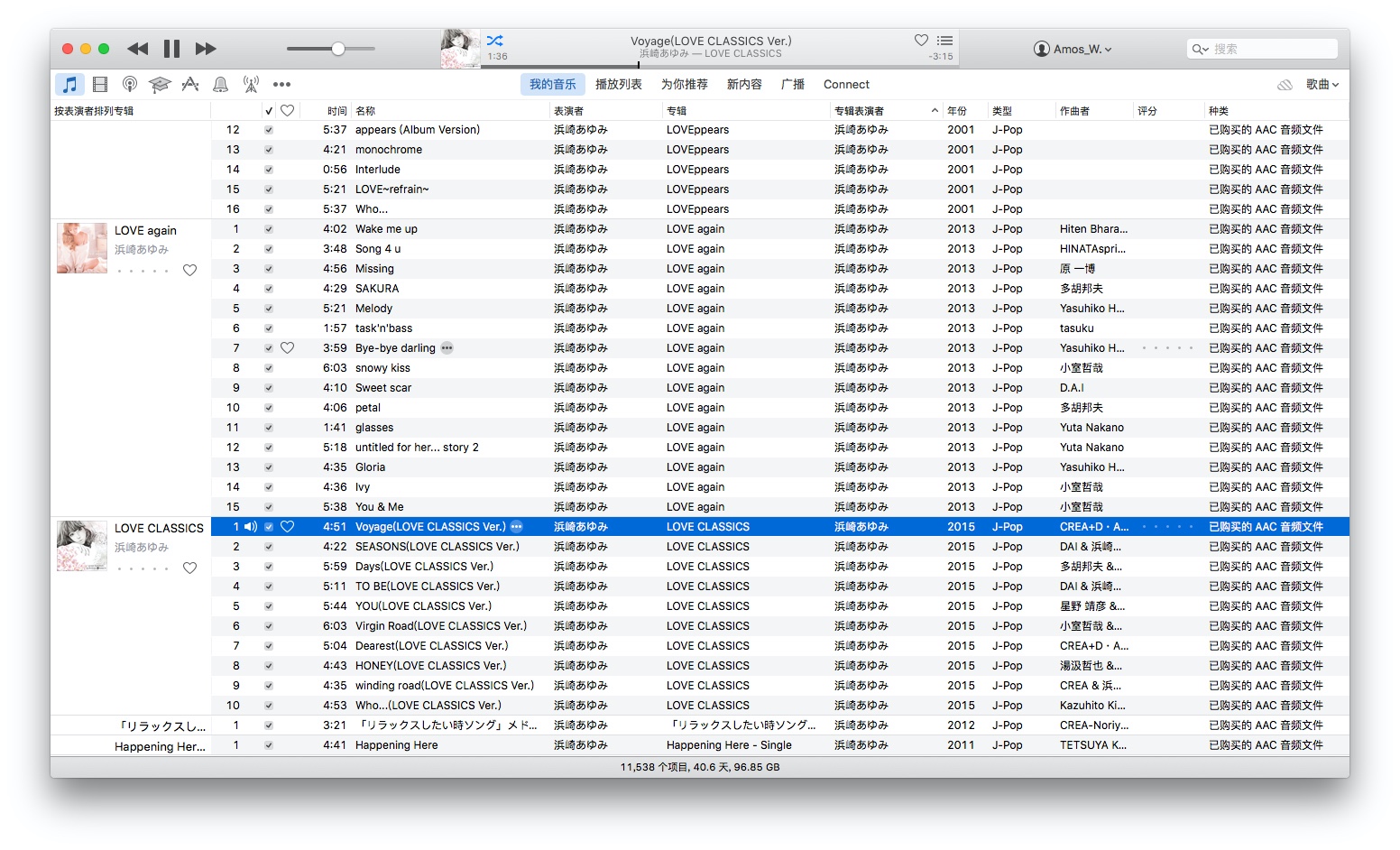Open the Amos_W. account dropdown
Screen dimensions: 1400x850
point(1073,49)
